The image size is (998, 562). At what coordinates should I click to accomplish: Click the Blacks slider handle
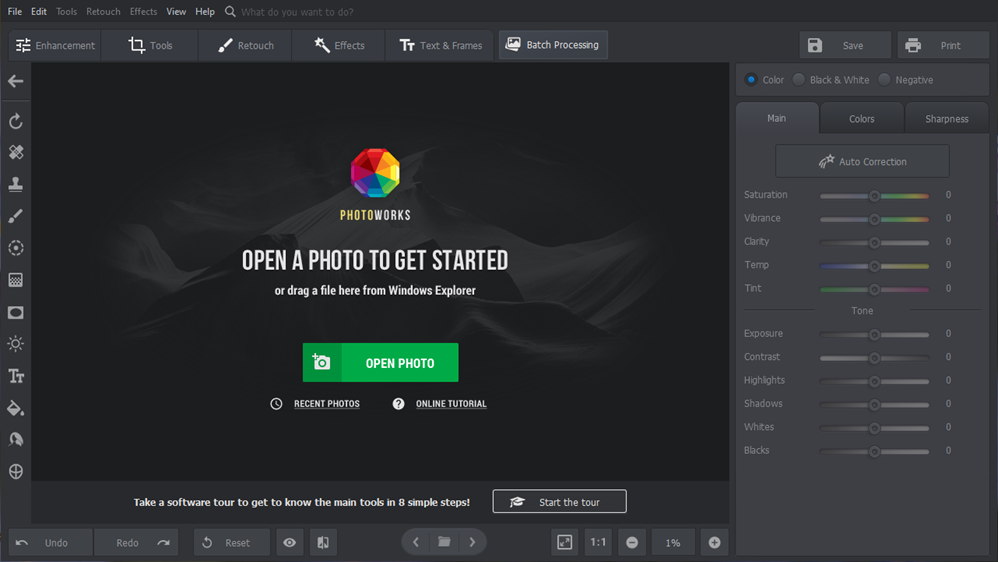tap(875, 451)
